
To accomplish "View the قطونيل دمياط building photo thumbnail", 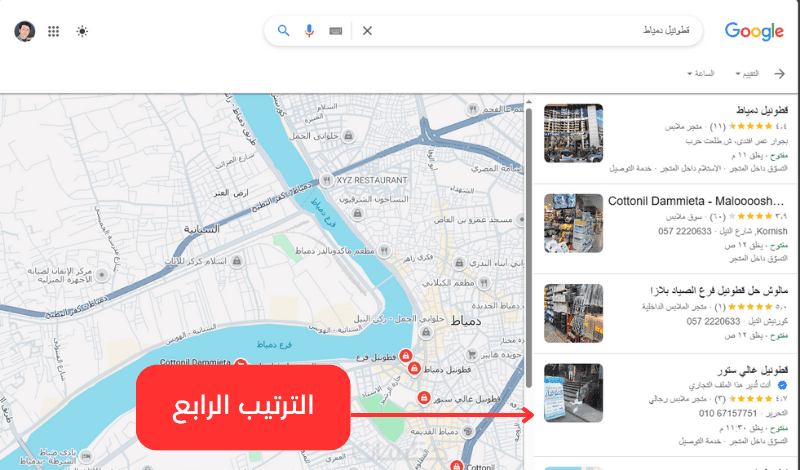I will [x=573, y=133].
